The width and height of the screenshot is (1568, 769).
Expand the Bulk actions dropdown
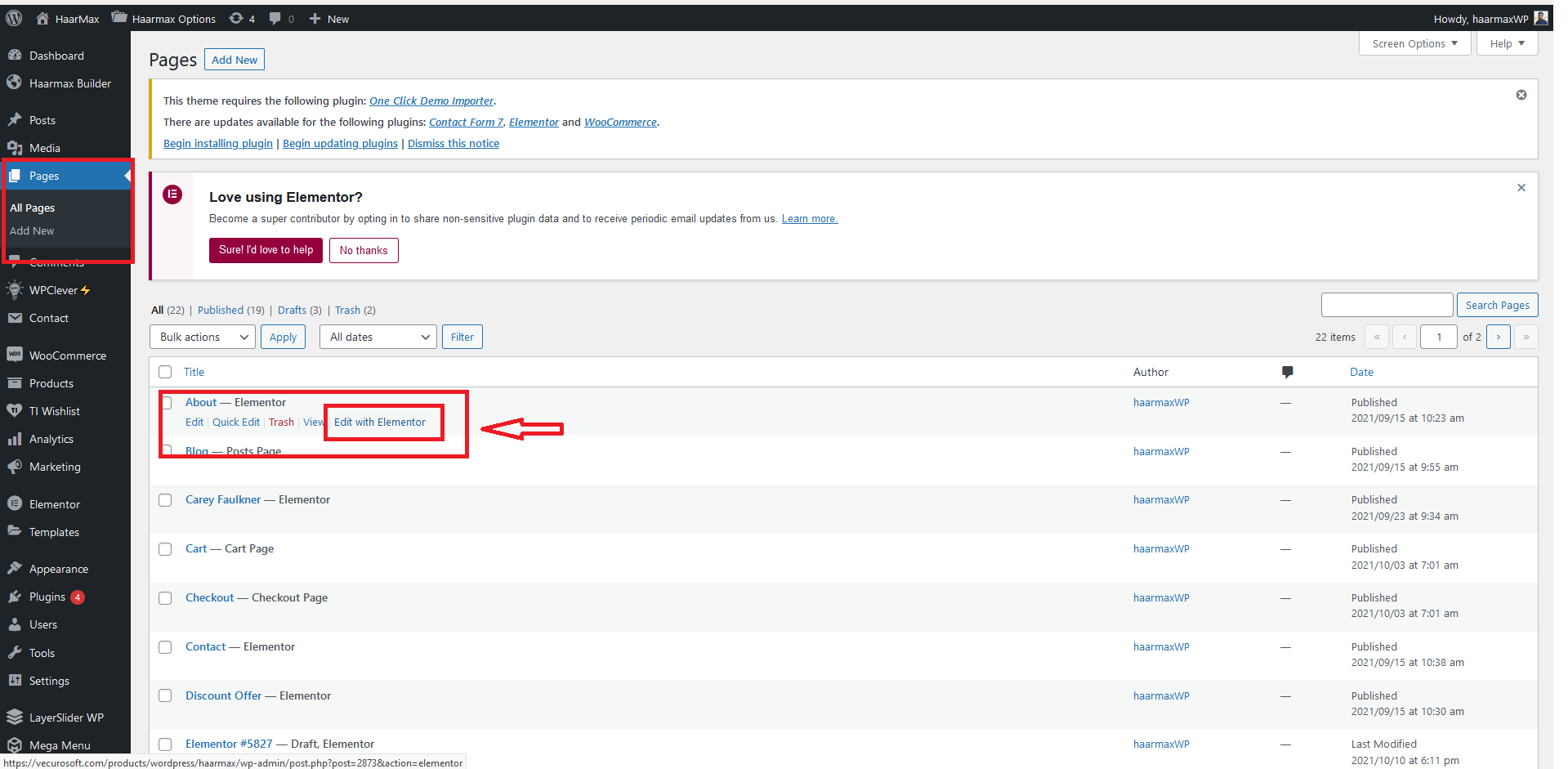pos(203,337)
